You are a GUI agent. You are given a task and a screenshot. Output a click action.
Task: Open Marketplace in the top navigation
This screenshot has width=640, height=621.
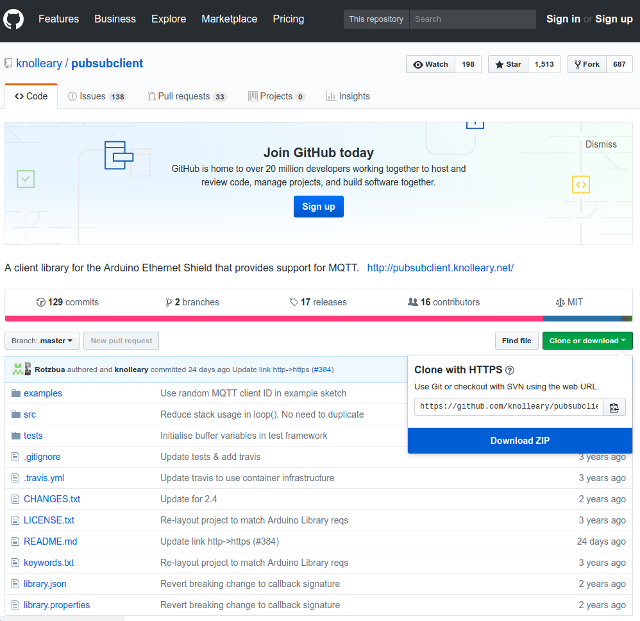229,19
